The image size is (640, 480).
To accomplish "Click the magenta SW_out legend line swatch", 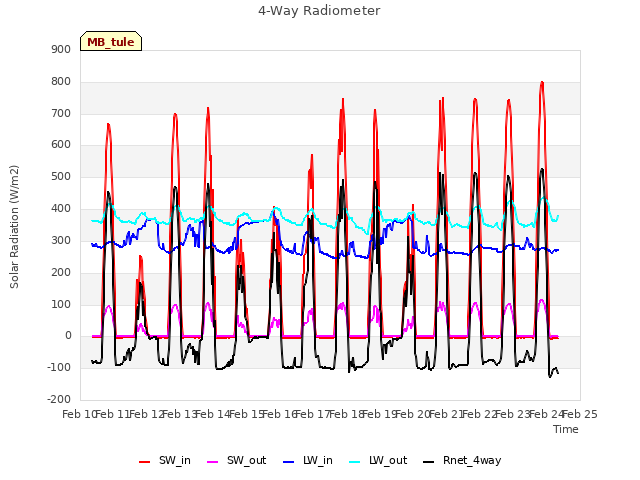I will click(213, 462).
